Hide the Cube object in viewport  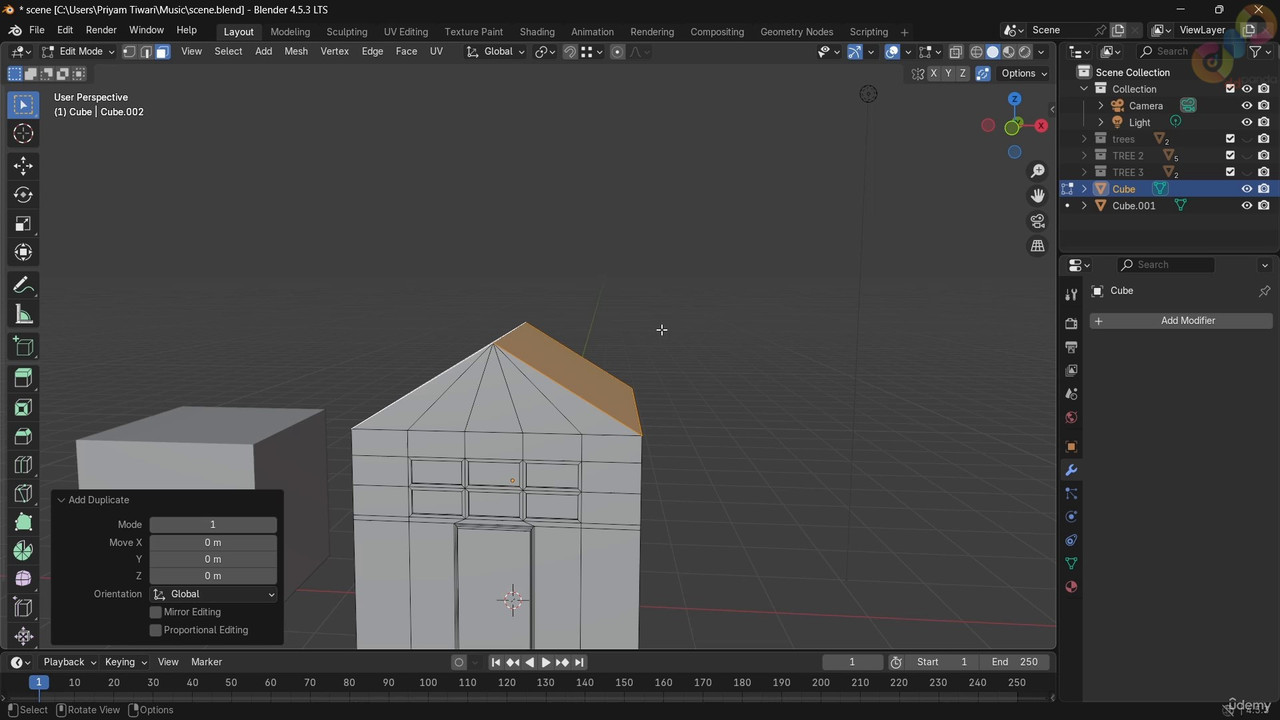pyautogui.click(x=1247, y=189)
